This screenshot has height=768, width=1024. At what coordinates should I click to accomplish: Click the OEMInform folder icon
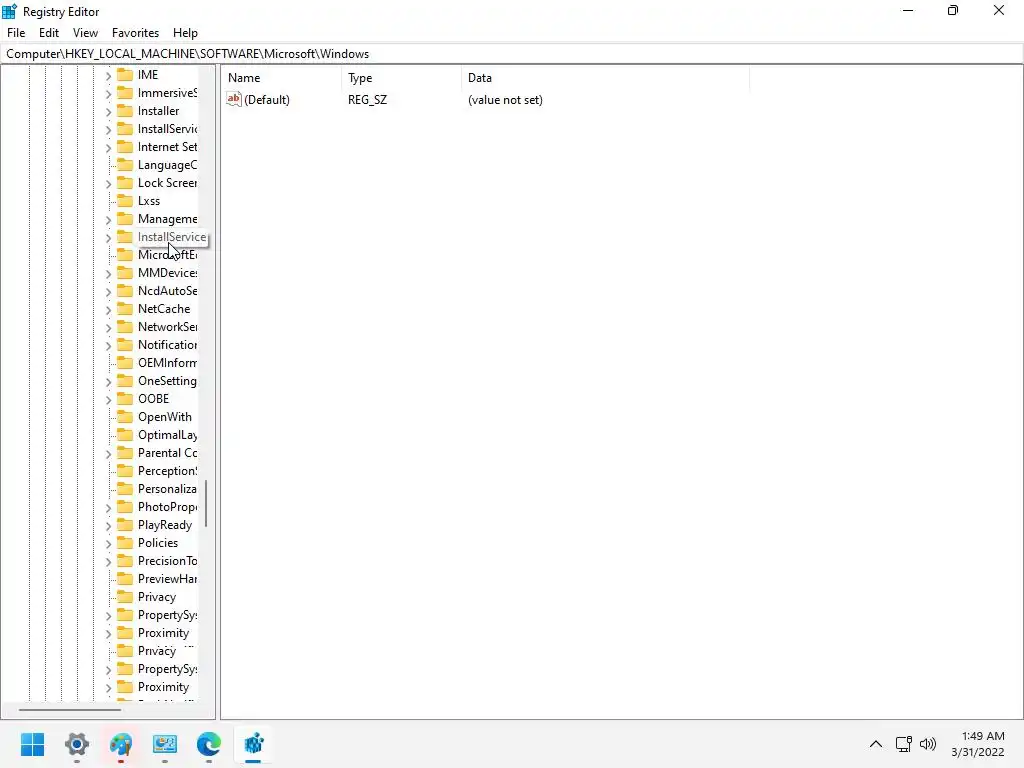(x=125, y=363)
